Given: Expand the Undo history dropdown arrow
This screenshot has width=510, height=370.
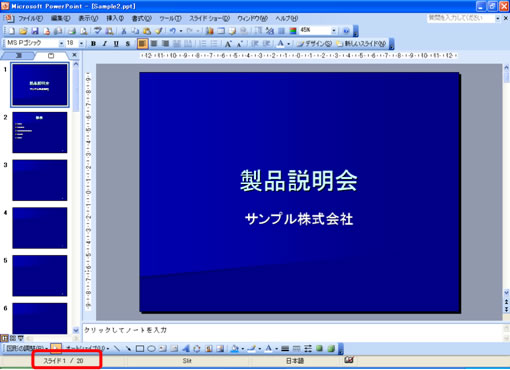Looking at the screenshot, I should tap(181, 31).
